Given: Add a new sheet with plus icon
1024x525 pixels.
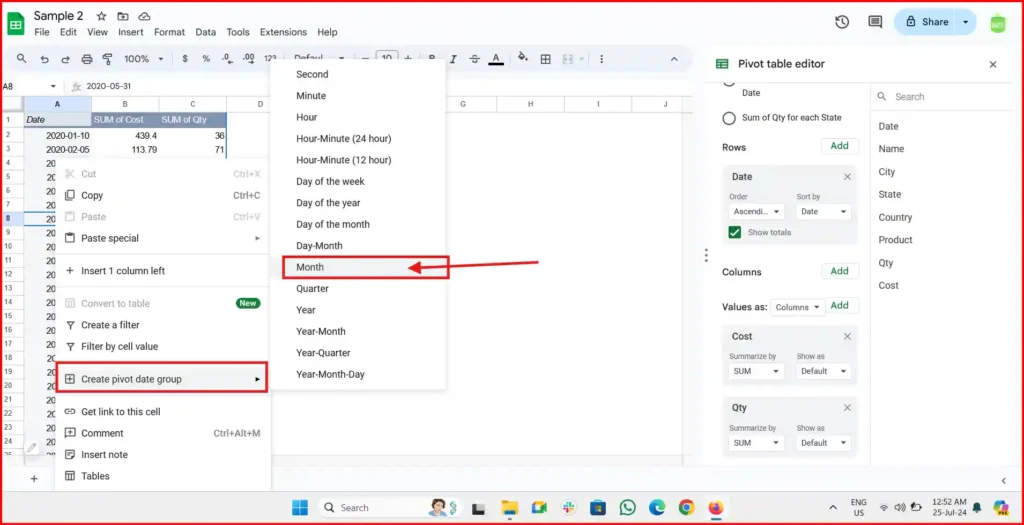Looking at the screenshot, I should (x=34, y=479).
